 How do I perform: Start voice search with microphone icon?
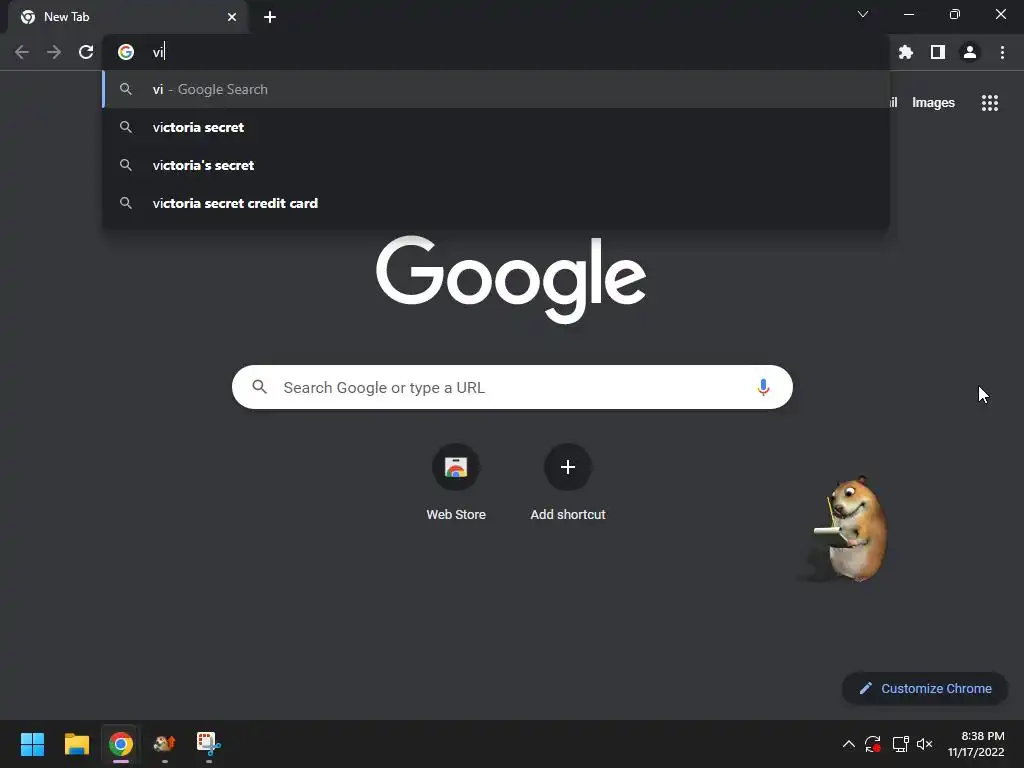click(763, 387)
